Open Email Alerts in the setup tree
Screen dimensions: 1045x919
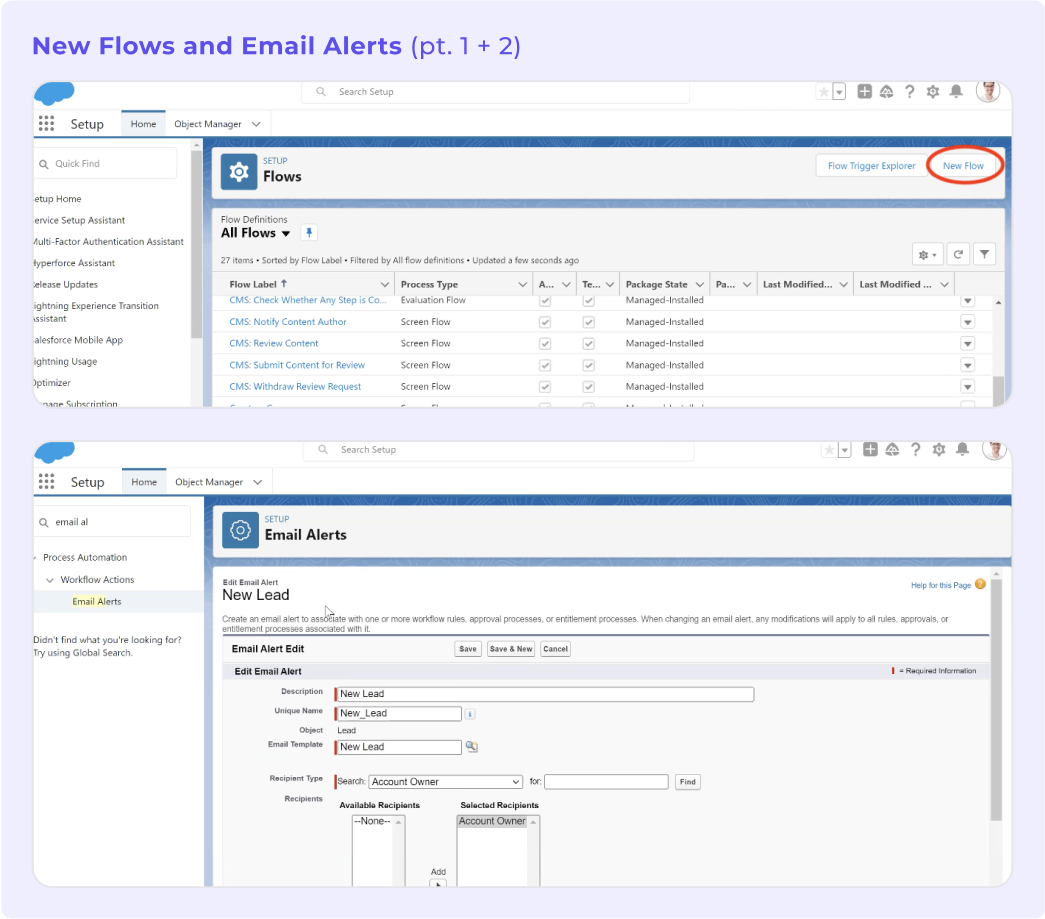click(97, 601)
